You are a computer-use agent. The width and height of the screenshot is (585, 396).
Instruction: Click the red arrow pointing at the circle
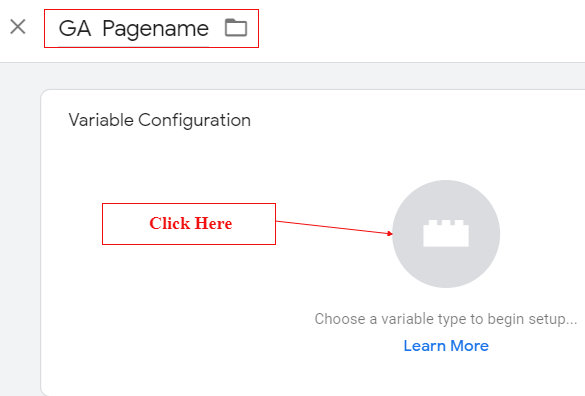(x=334, y=227)
